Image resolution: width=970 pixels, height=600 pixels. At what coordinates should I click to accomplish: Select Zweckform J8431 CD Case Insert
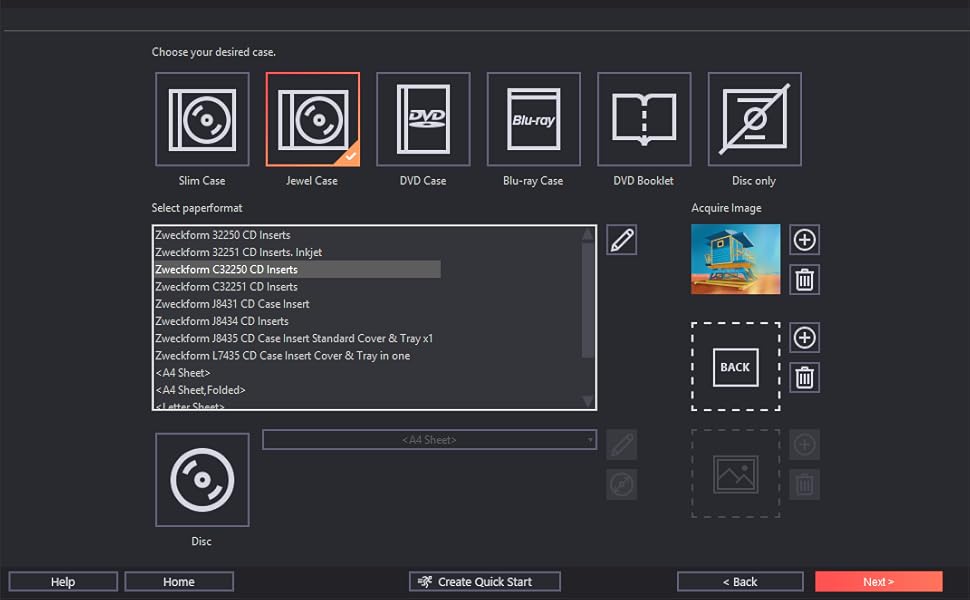[x=232, y=304]
